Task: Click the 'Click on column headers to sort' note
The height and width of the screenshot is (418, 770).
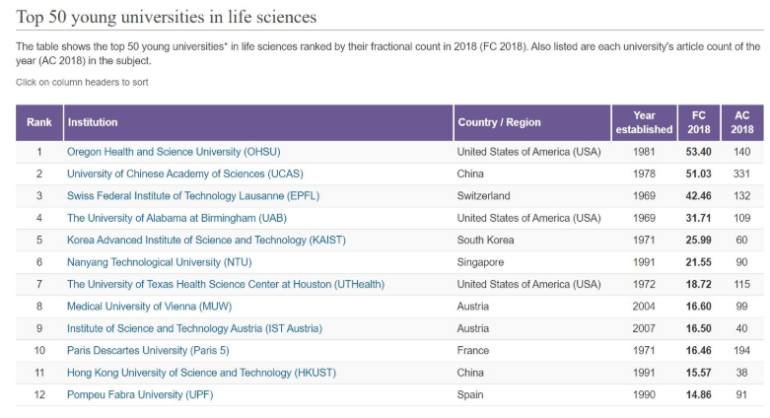Action: (x=82, y=83)
